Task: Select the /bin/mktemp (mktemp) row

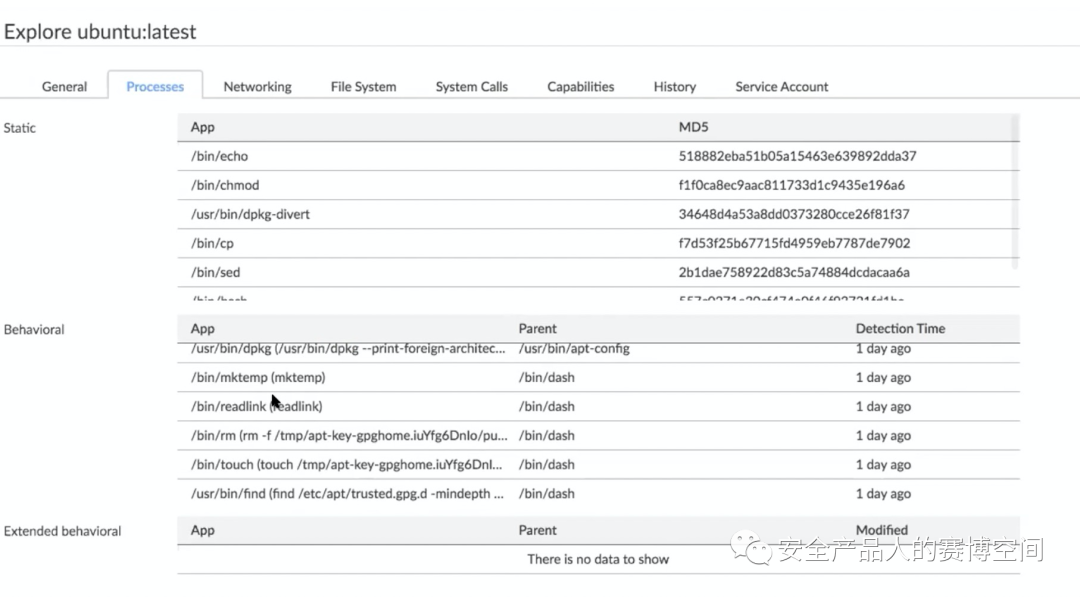Action: point(598,377)
